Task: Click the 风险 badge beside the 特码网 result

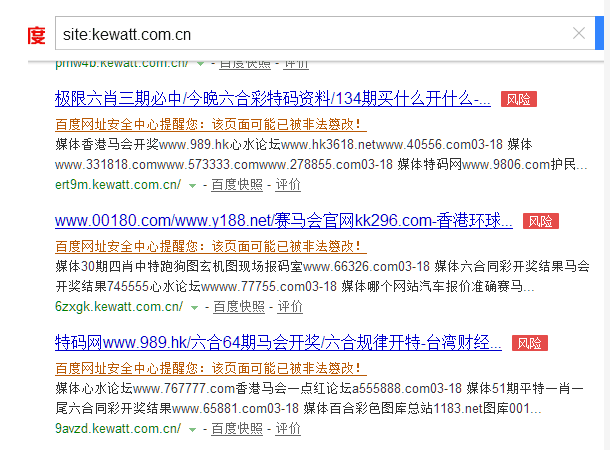Action: coord(529,343)
